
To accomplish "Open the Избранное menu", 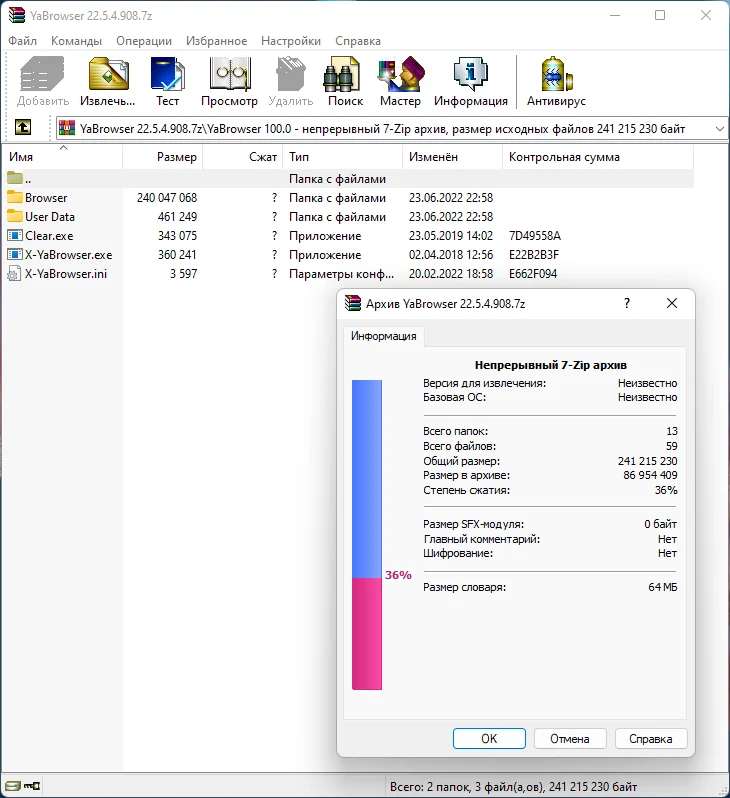I will click(x=216, y=41).
